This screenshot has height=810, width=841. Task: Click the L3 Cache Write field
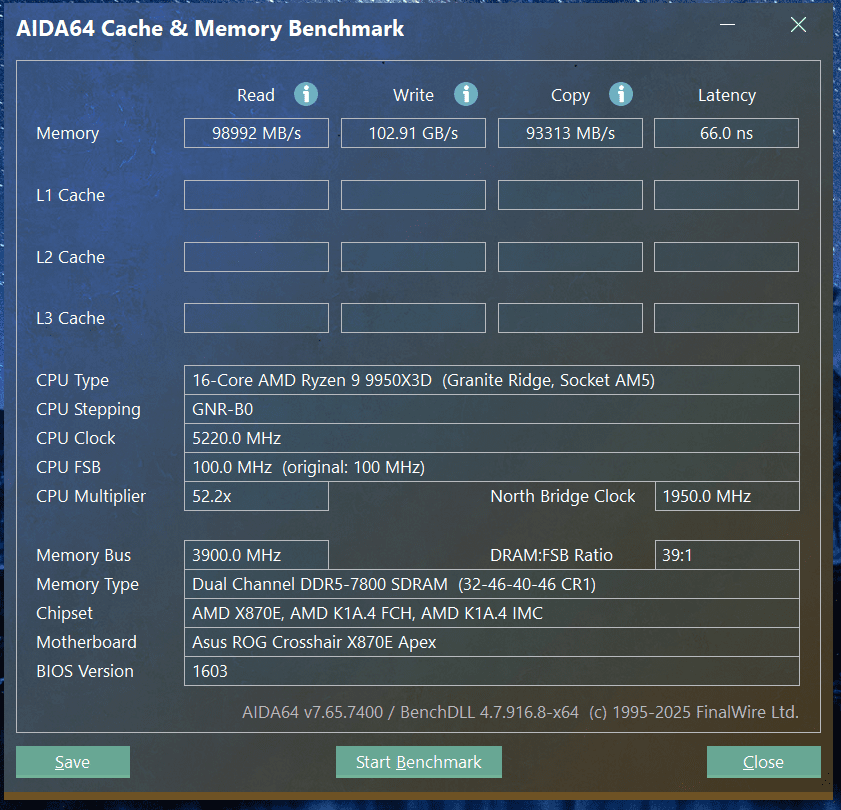point(414,318)
